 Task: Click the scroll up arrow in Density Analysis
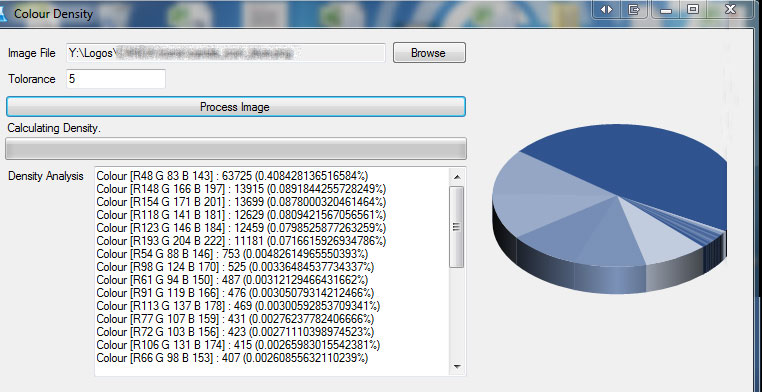coord(456,176)
